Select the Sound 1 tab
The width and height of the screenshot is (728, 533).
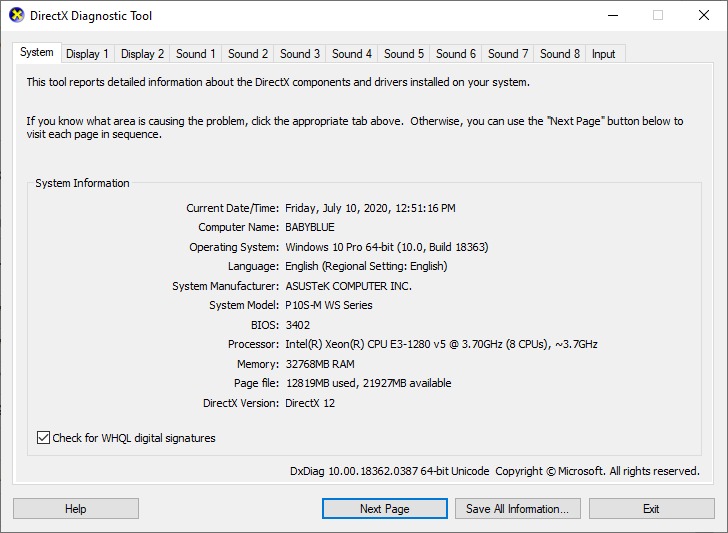(x=196, y=54)
